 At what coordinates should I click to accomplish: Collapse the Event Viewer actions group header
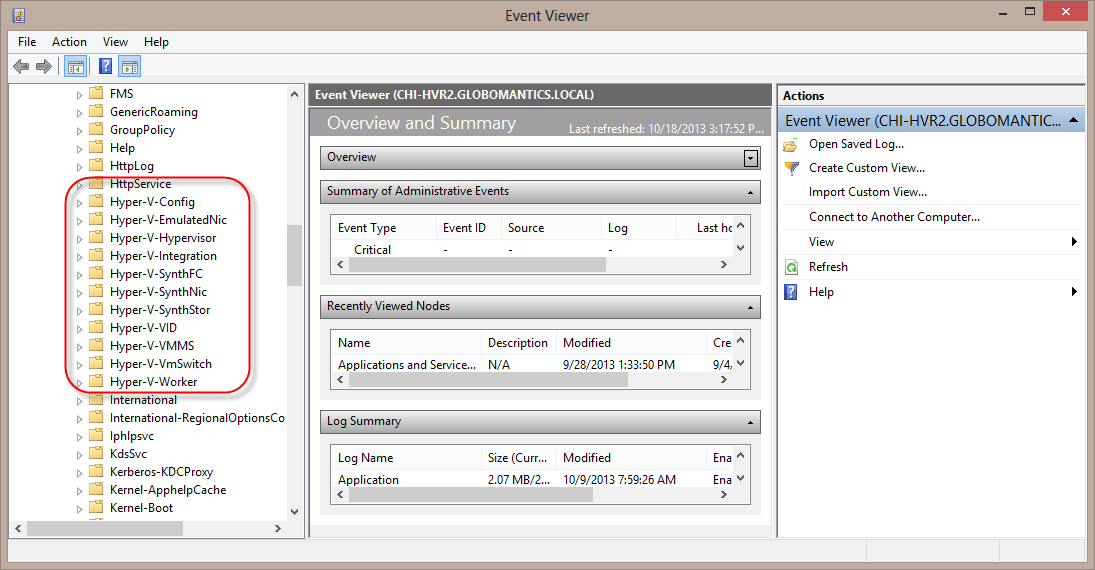(1073, 120)
